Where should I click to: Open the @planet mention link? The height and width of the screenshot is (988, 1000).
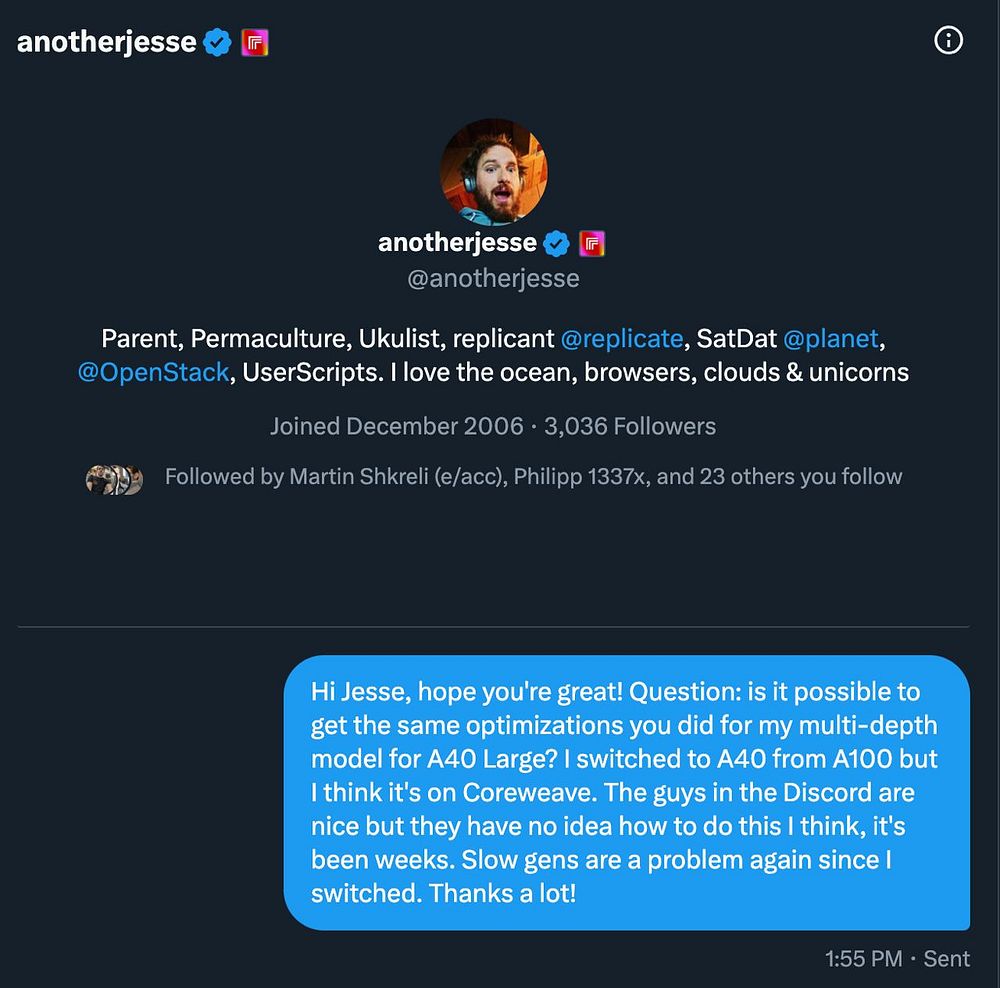(831, 339)
